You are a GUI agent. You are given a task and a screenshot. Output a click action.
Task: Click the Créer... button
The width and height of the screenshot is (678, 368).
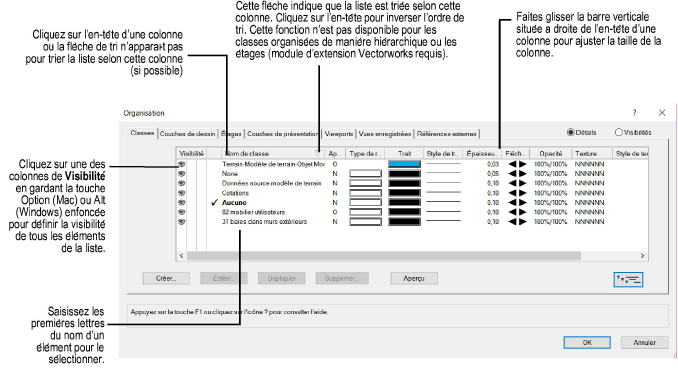click(166, 278)
